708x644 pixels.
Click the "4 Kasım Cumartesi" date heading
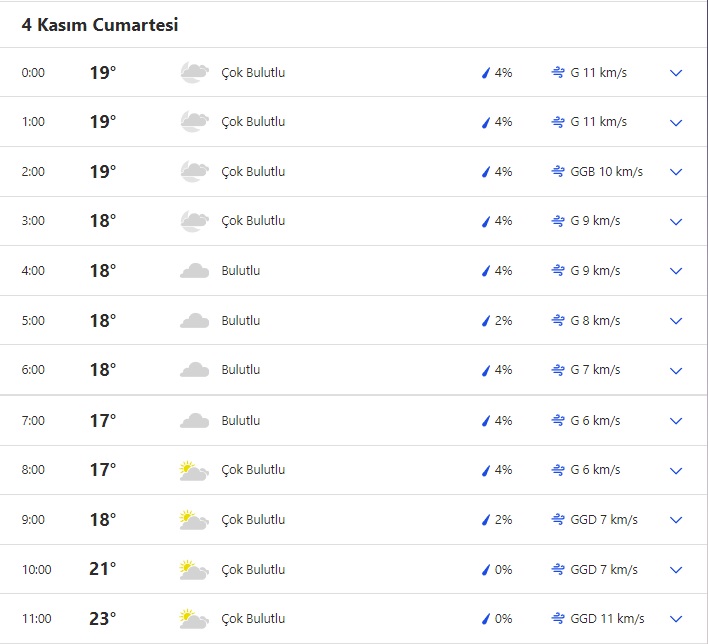(x=100, y=24)
